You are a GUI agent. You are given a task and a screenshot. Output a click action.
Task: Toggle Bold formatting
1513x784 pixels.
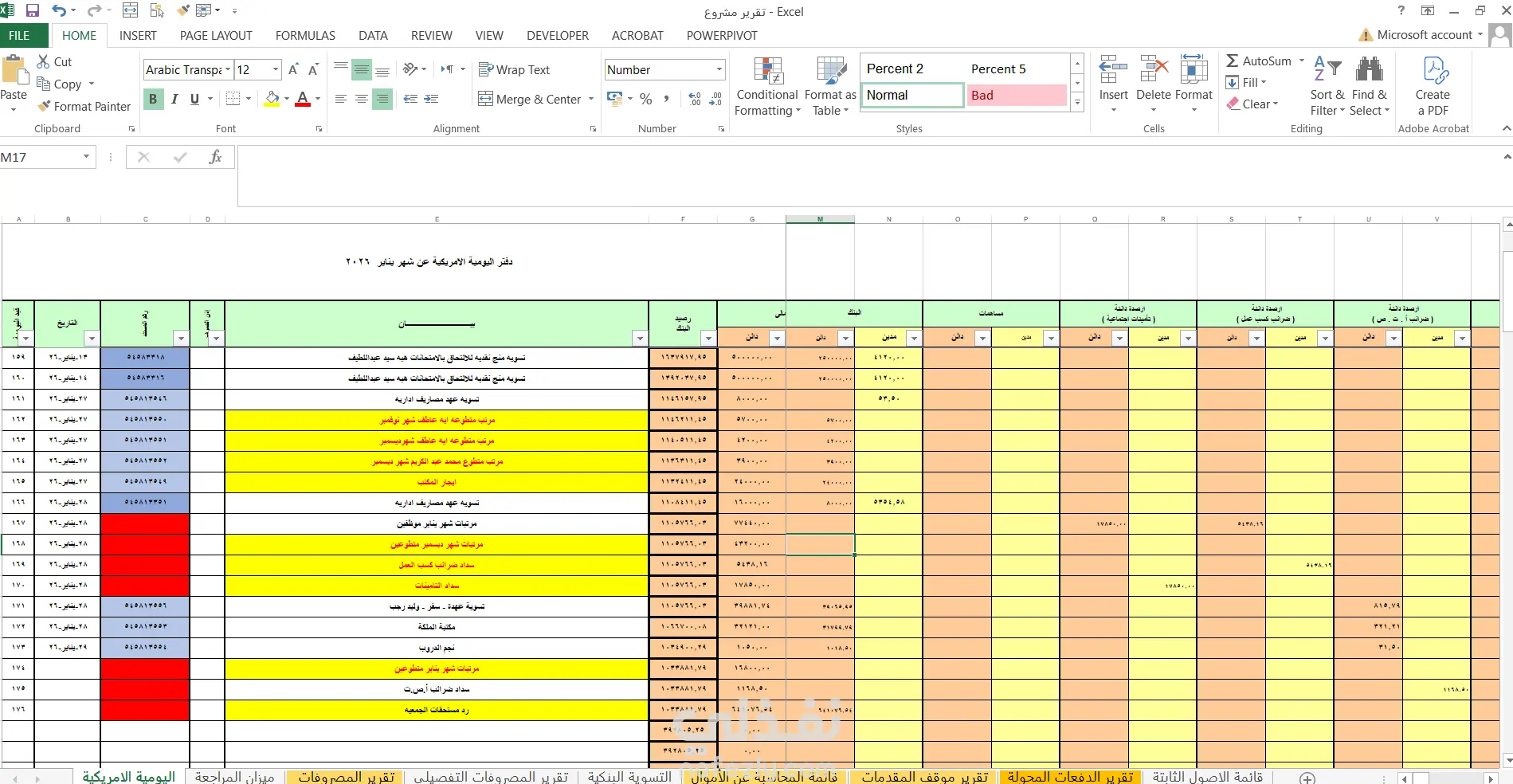(x=153, y=99)
